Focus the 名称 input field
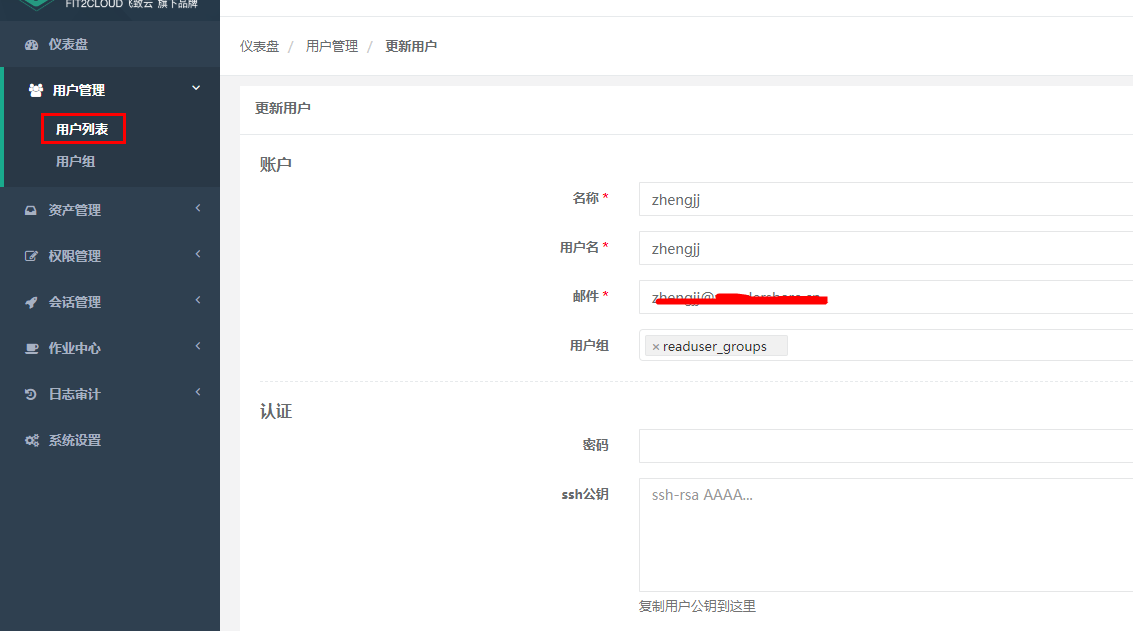The height and width of the screenshot is (631, 1133). coord(886,199)
